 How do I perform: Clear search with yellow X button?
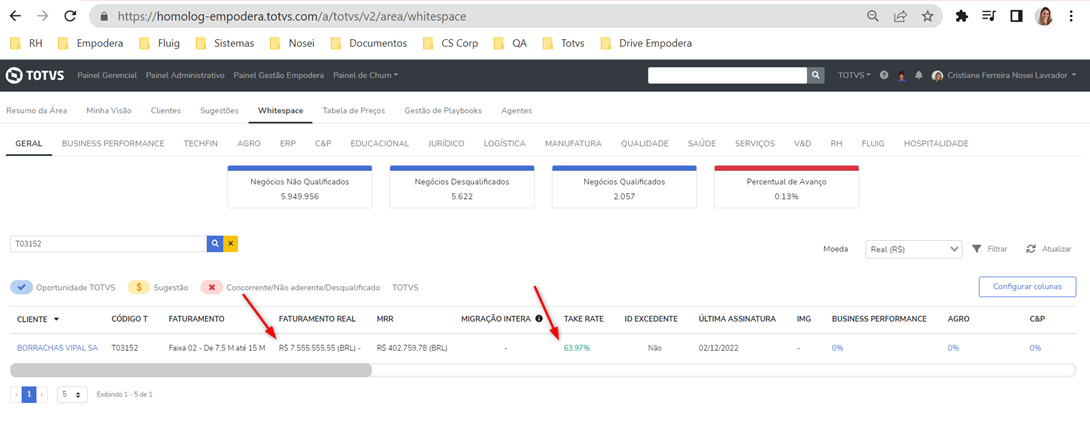pyautogui.click(x=231, y=244)
